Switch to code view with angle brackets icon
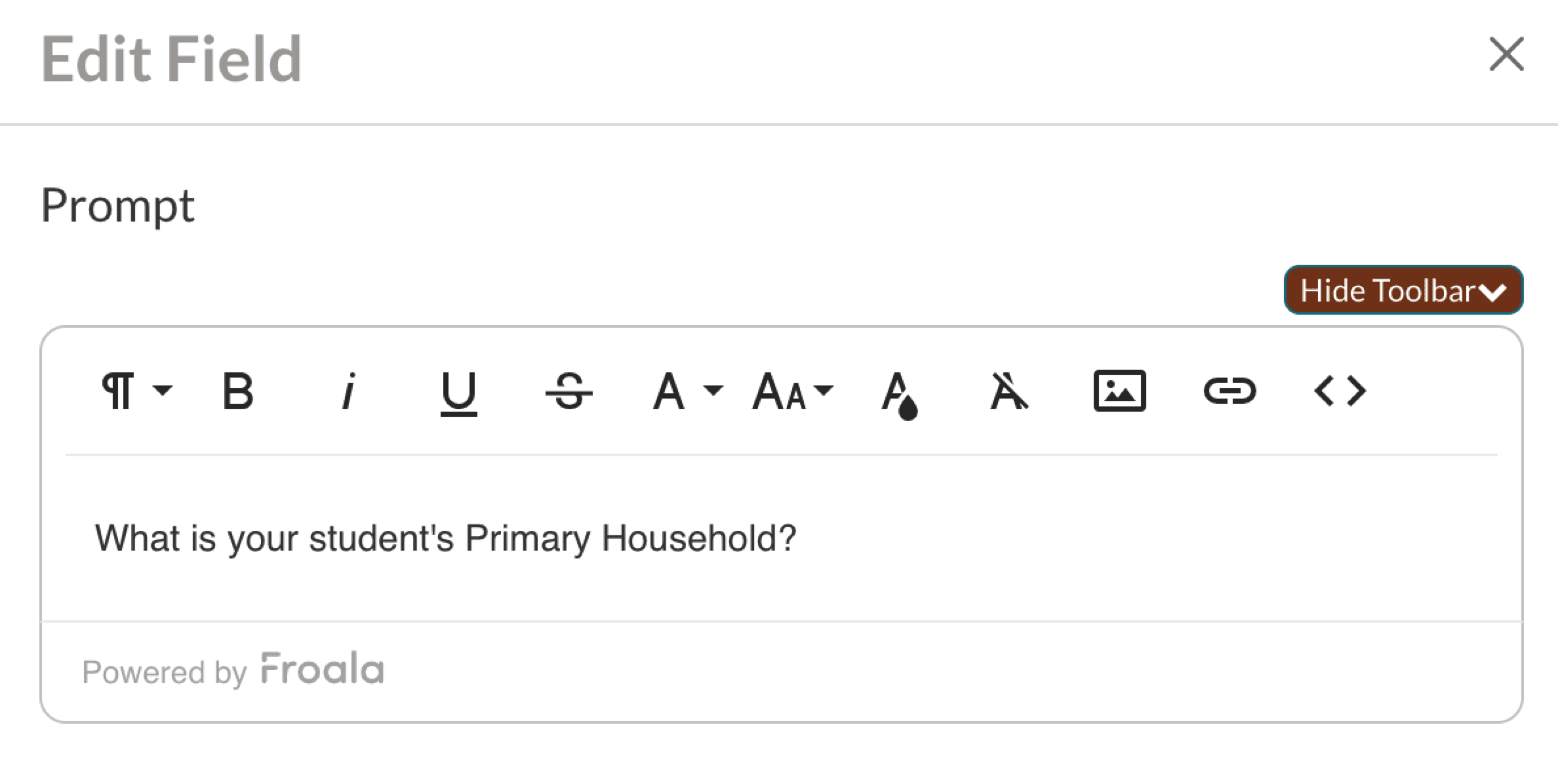This screenshot has height=784, width=1558. 1340,391
